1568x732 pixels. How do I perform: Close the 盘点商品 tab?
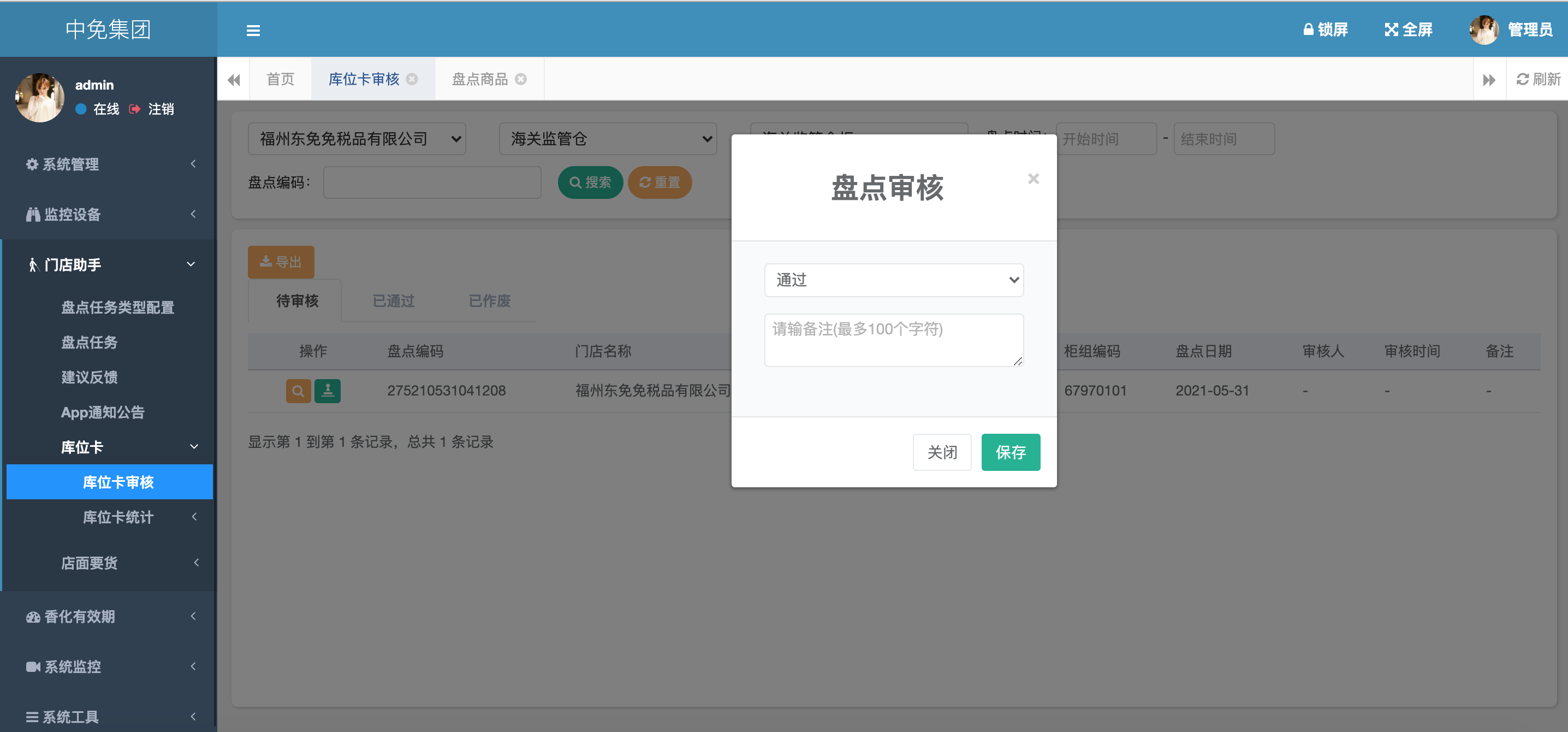point(521,79)
